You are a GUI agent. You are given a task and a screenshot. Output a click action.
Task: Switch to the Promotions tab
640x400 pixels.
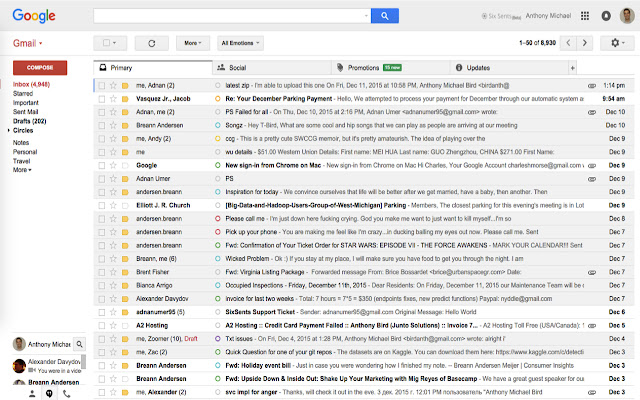391,68
